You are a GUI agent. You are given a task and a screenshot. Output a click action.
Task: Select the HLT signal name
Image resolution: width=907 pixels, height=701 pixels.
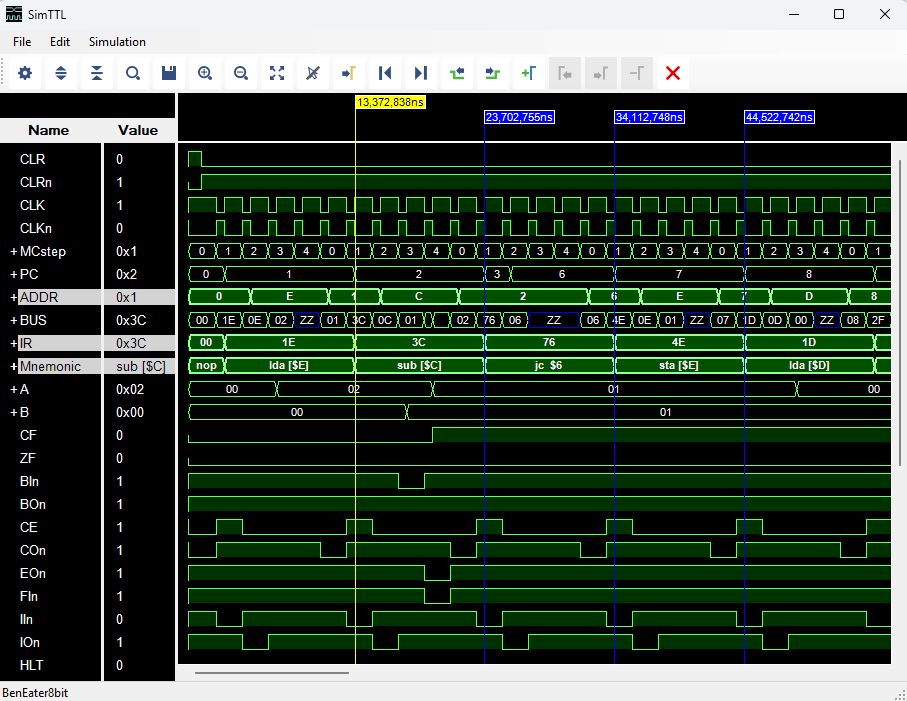coord(32,665)
